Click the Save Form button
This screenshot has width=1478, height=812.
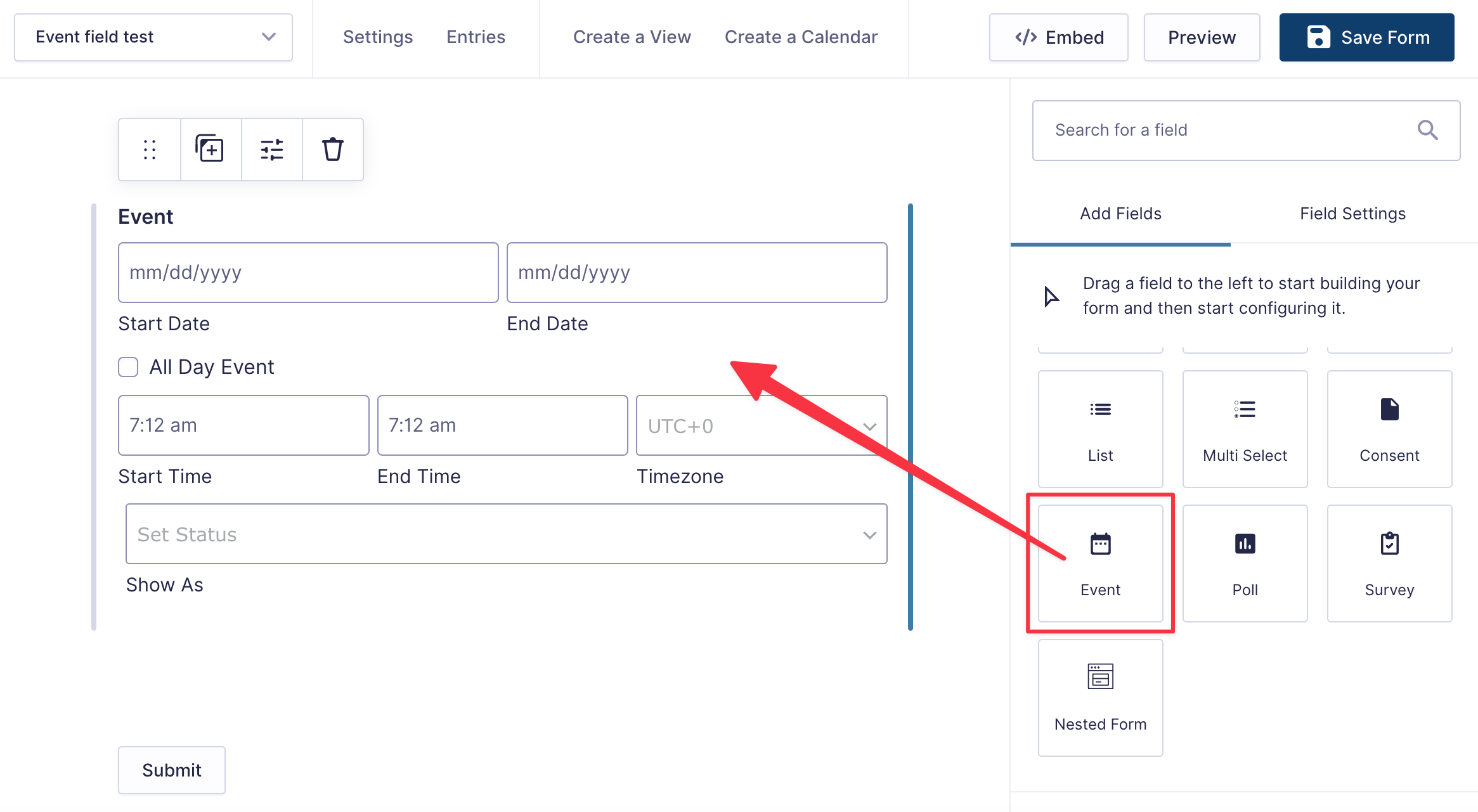pyautogui.click(x=1366, y=37)
